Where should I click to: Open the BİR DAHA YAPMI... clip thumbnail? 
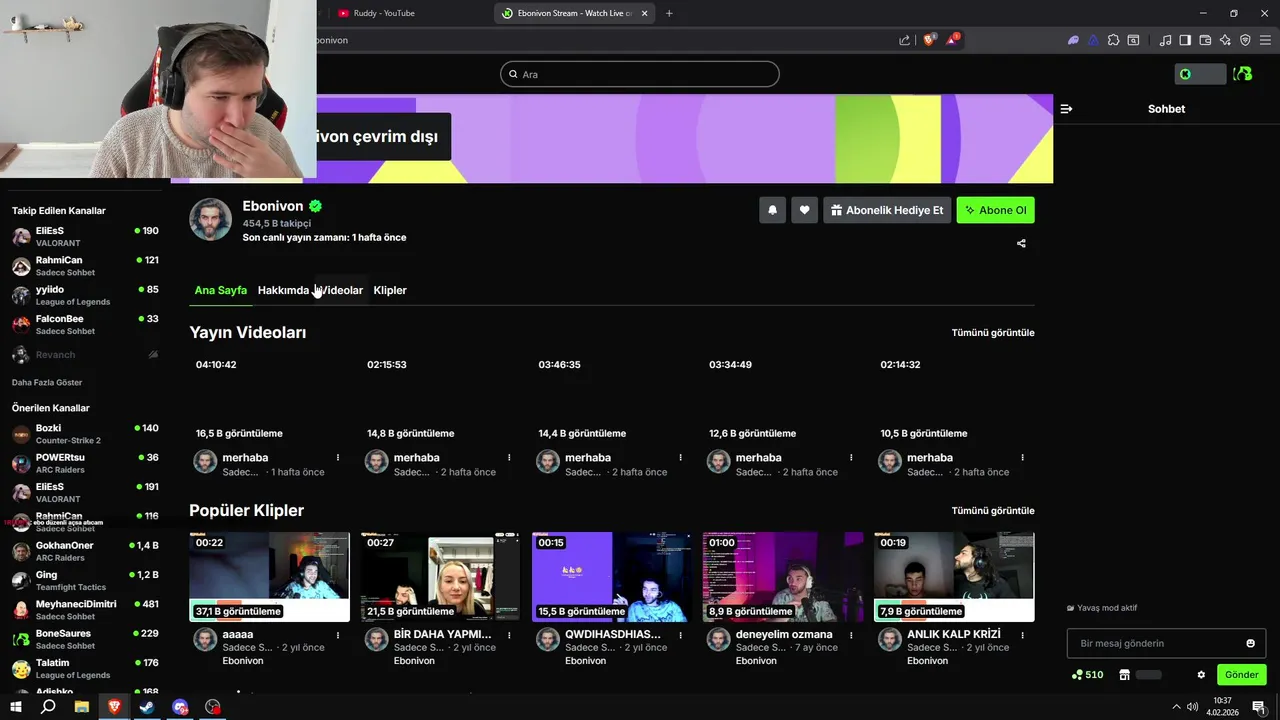click(x=441, y=577)
